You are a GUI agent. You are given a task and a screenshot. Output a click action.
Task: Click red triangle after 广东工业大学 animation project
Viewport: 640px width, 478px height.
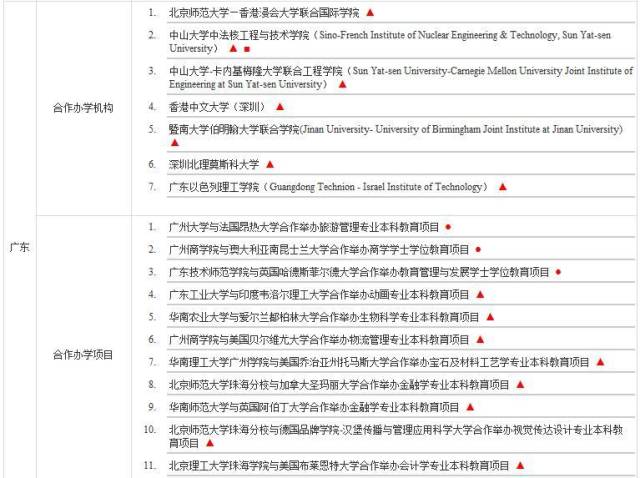point(479,295)
